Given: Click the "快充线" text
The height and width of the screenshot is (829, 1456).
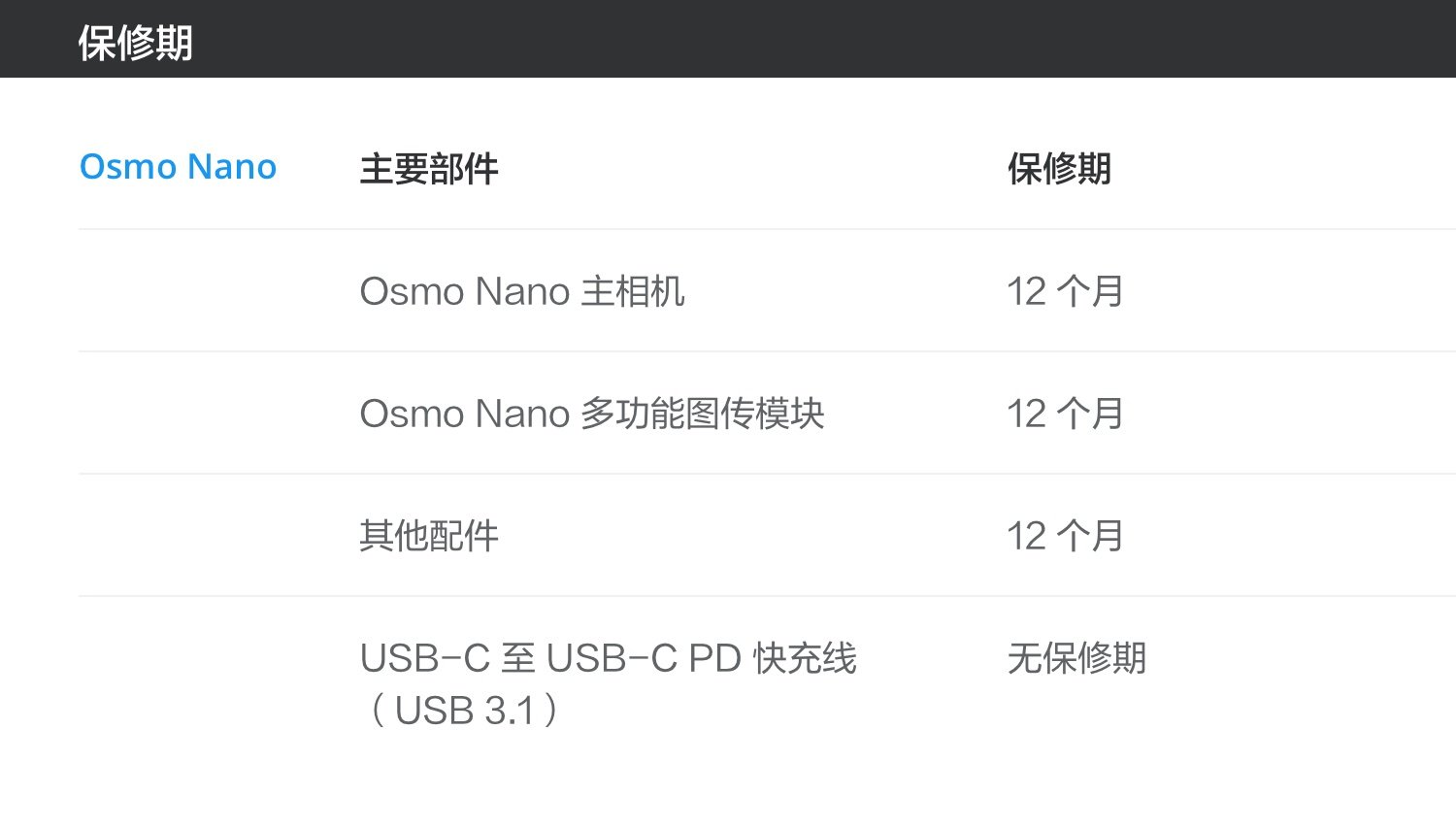Looking at the screenshot, I should coord(805,658).
